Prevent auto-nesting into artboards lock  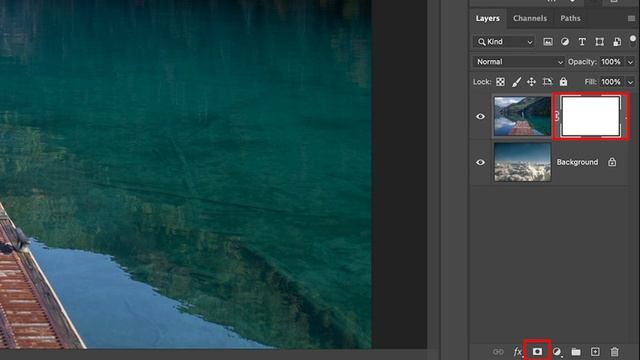pos(547,82)
